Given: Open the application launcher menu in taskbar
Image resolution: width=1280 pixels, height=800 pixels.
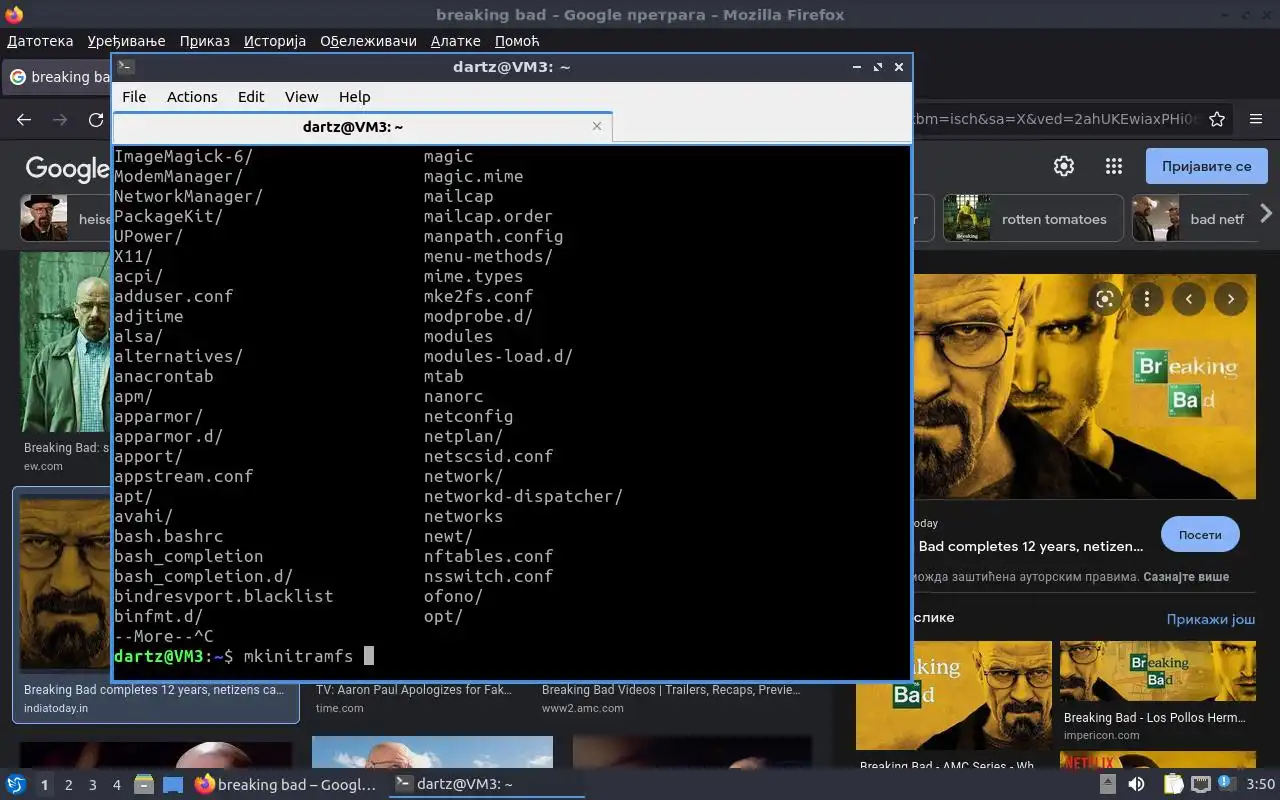Looking at the screenshot, I should [16, 784].
